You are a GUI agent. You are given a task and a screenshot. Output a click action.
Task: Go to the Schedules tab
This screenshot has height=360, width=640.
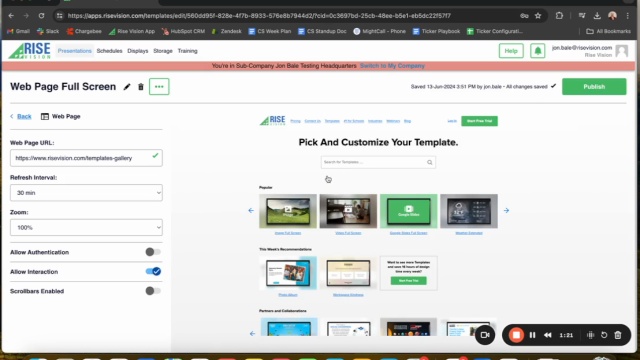tap(109, 51)
